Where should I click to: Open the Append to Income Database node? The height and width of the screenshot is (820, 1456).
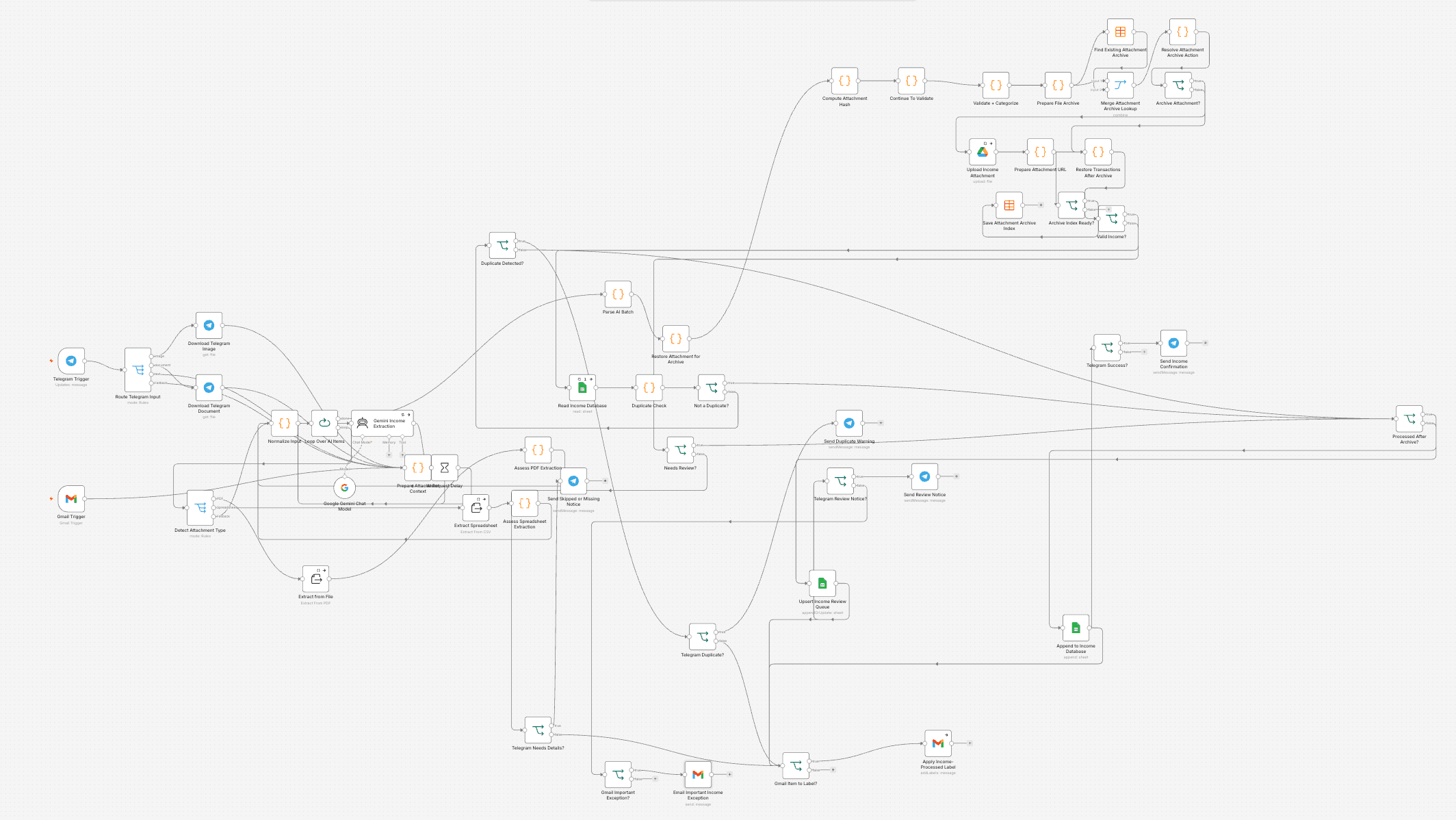pos(1076,628)
